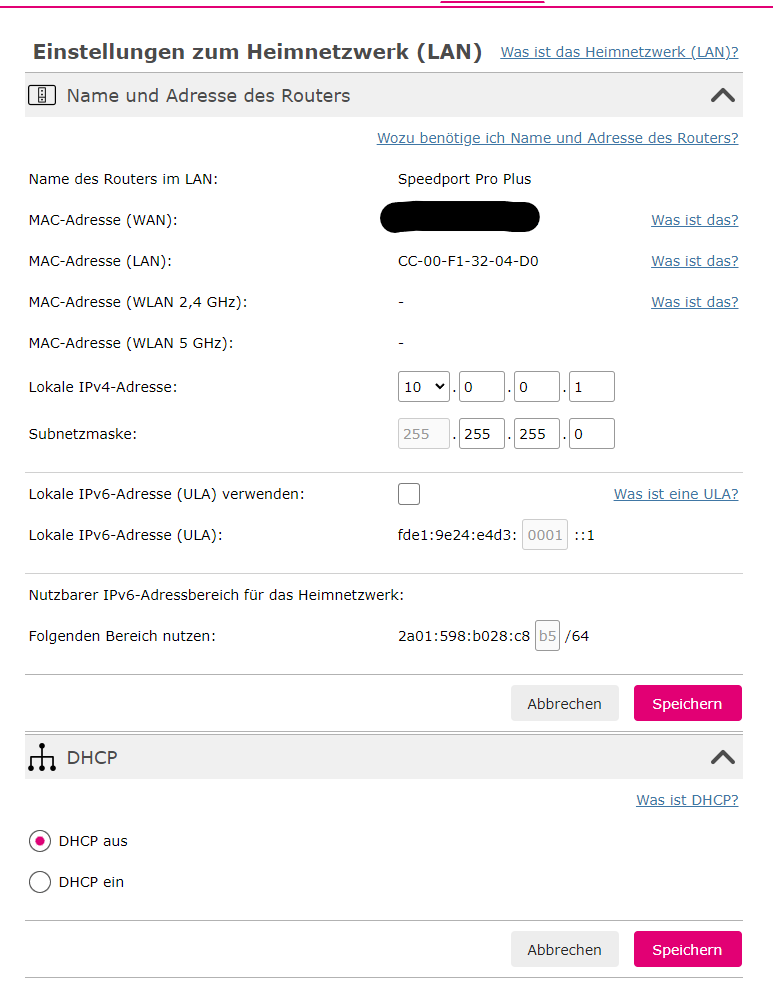Open 'Wozu benötige ich Name und Adresse' link

557,138
